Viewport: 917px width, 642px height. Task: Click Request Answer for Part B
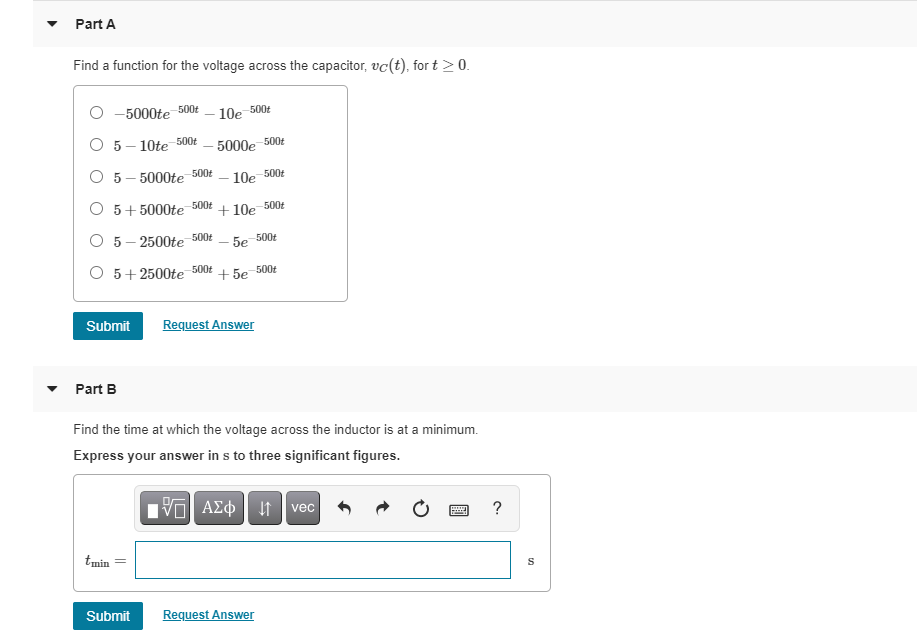(208, 614)
